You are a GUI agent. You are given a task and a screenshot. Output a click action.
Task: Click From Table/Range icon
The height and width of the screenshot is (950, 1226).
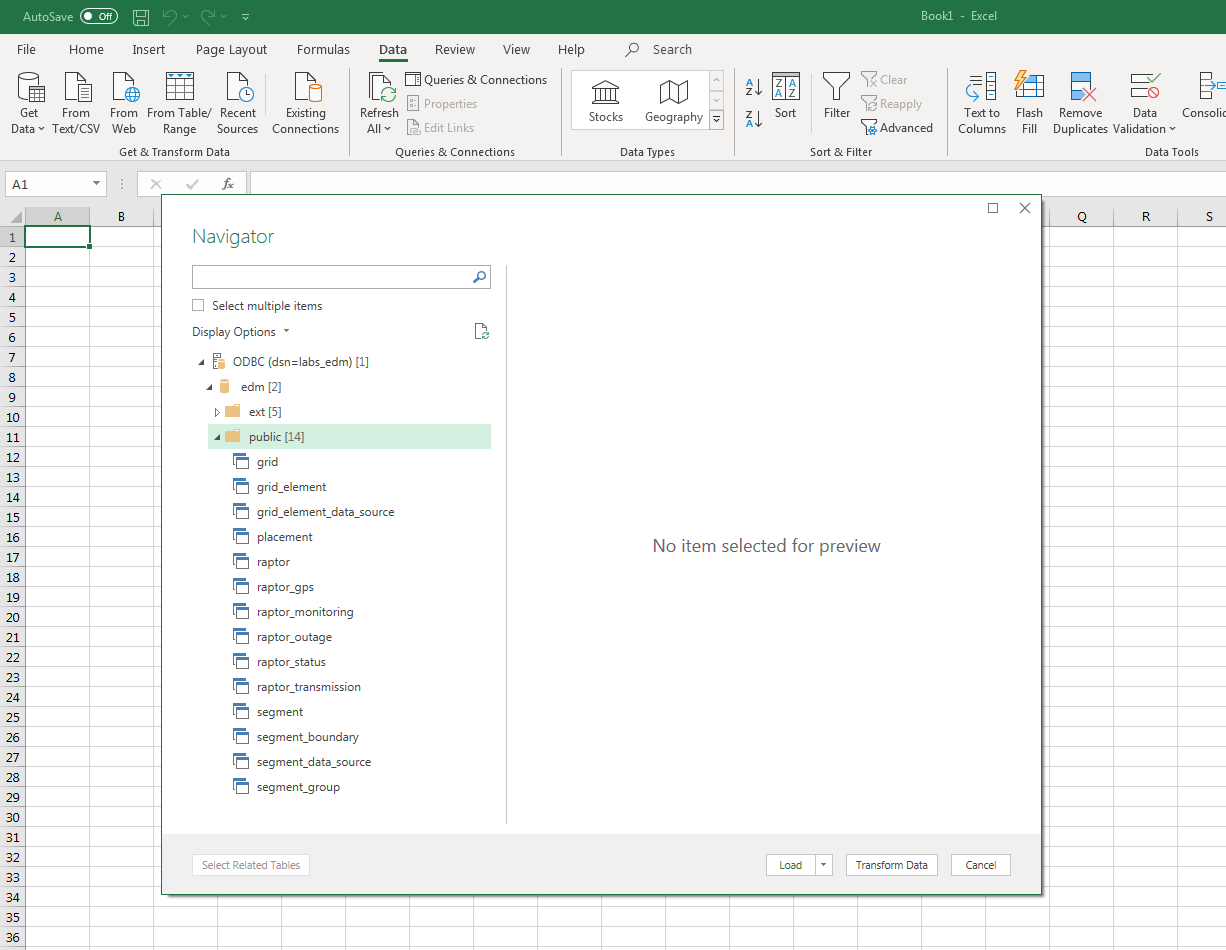[180, 88]
